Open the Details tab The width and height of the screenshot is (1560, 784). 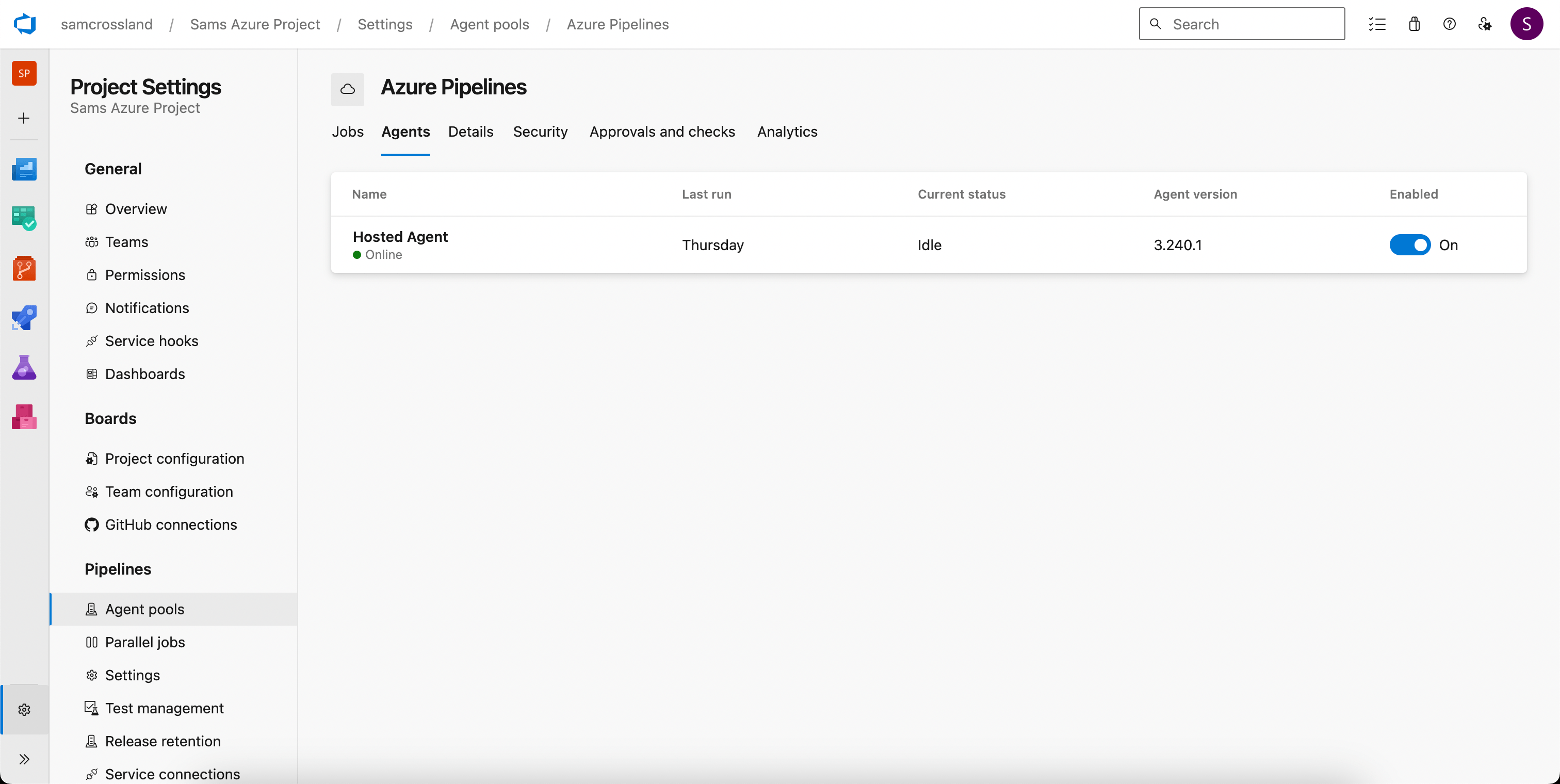click(470, 132)
